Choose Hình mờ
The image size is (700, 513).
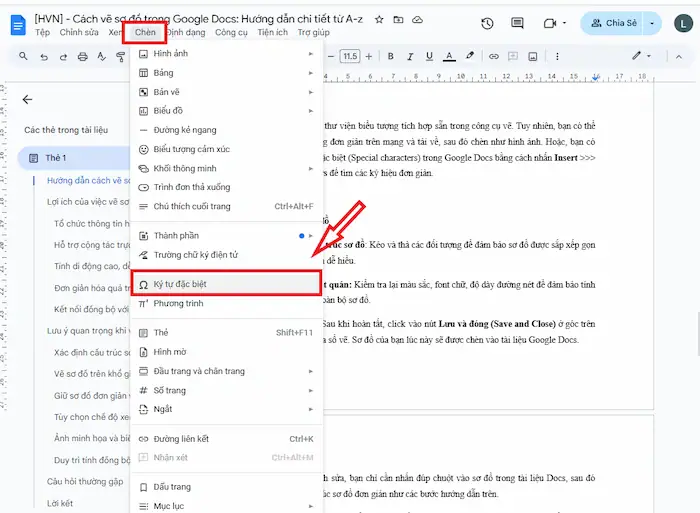pos(226,352)
